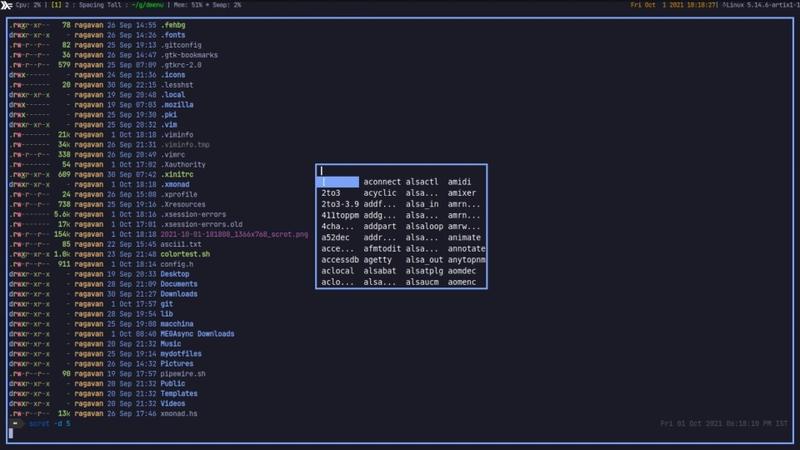Select 2to3-3.9 in the dmenu list
This screenshot has height=450, width=800.
(340, 204)
